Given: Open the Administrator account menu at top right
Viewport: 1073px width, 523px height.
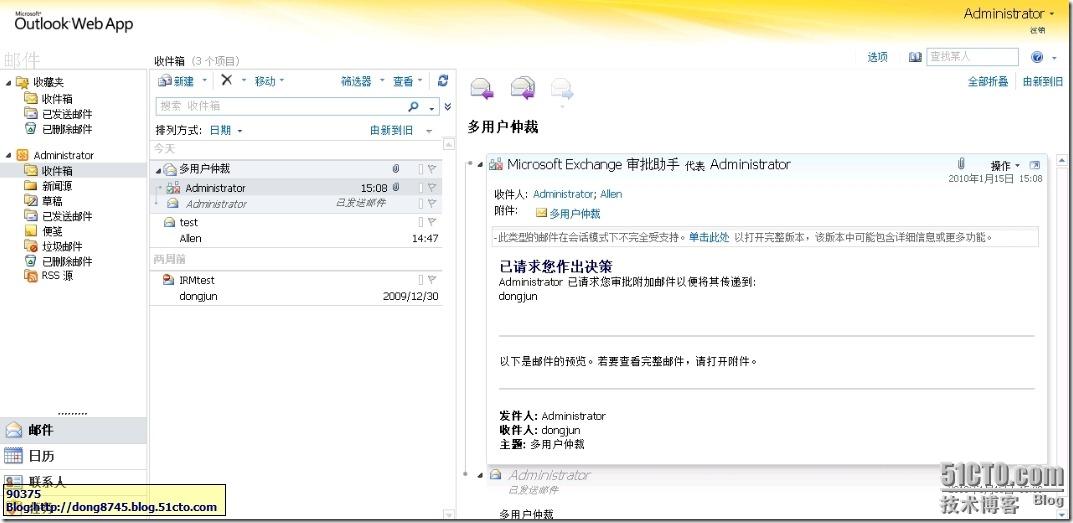Looking at the screenshot, I should (x=1009, y=14).
